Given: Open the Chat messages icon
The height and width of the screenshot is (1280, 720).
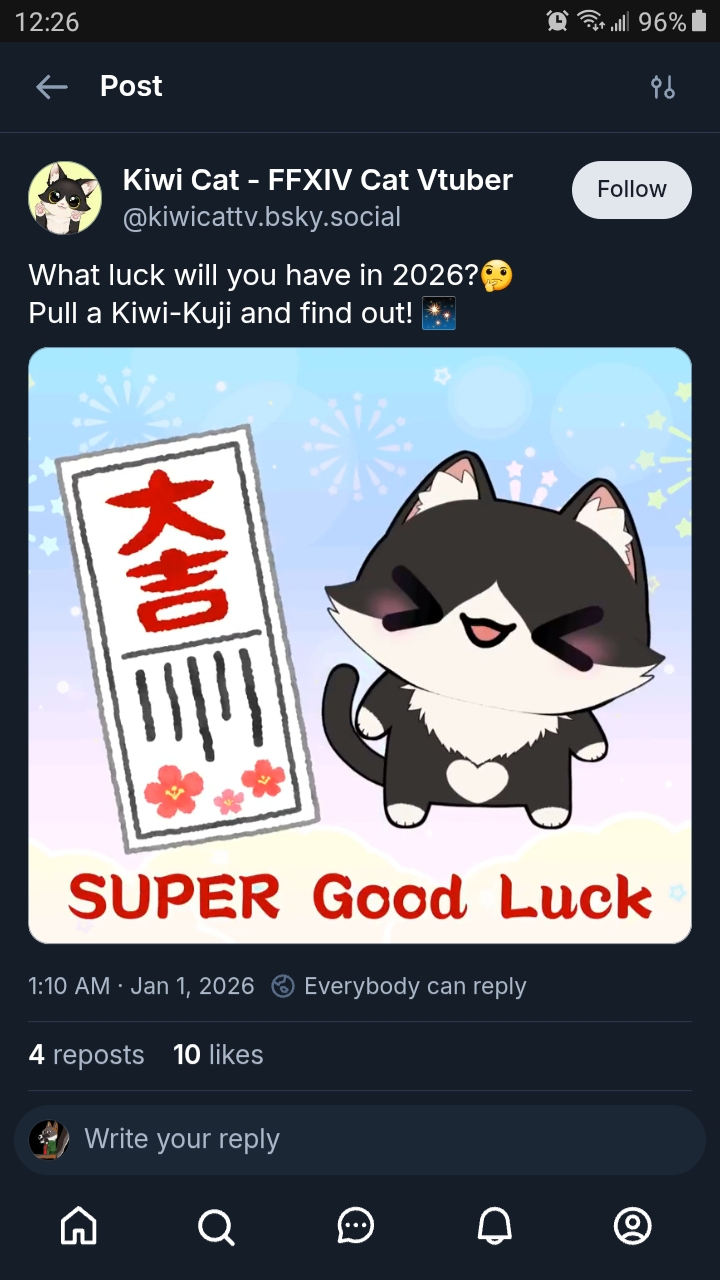Looking at the screenshot, I should [355, 1225].
